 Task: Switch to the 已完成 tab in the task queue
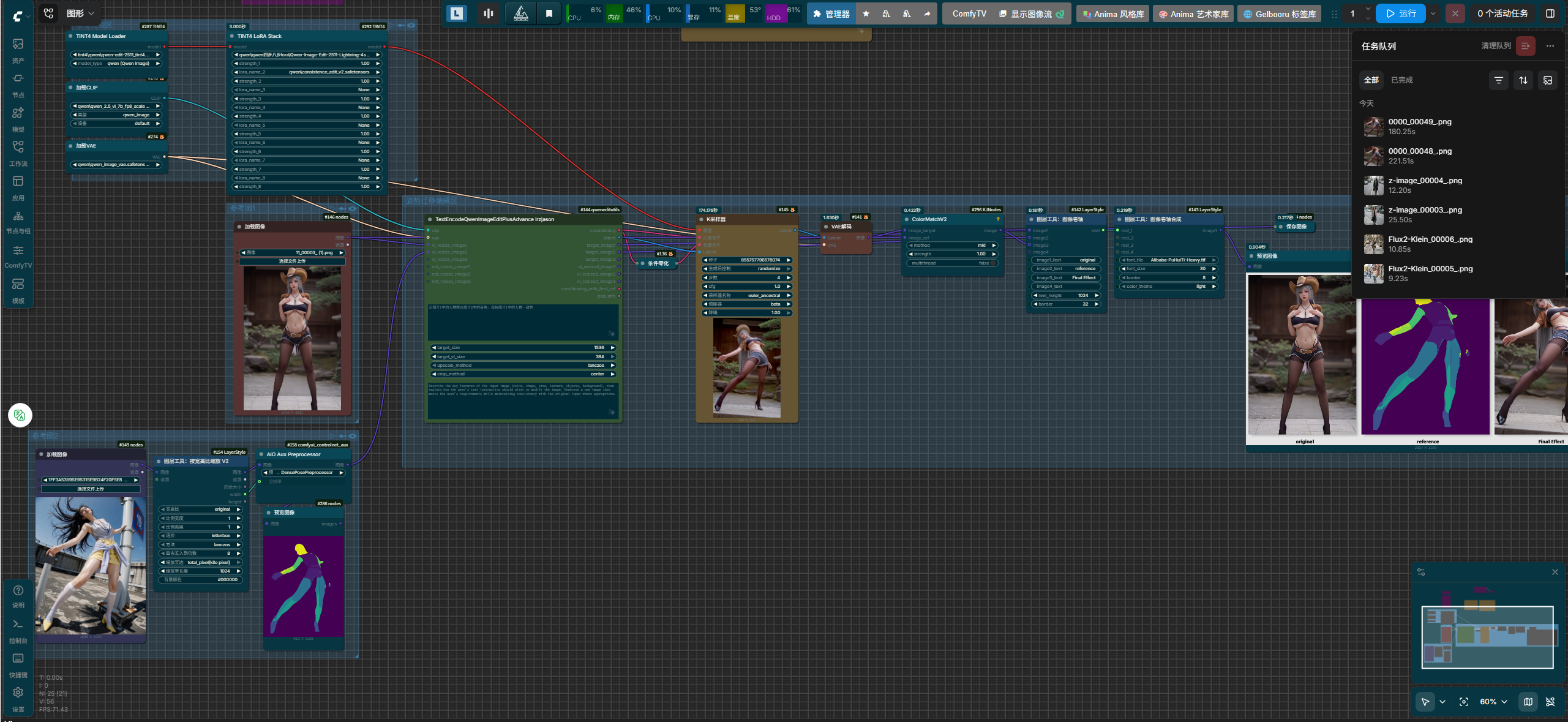coord(1402,80)
